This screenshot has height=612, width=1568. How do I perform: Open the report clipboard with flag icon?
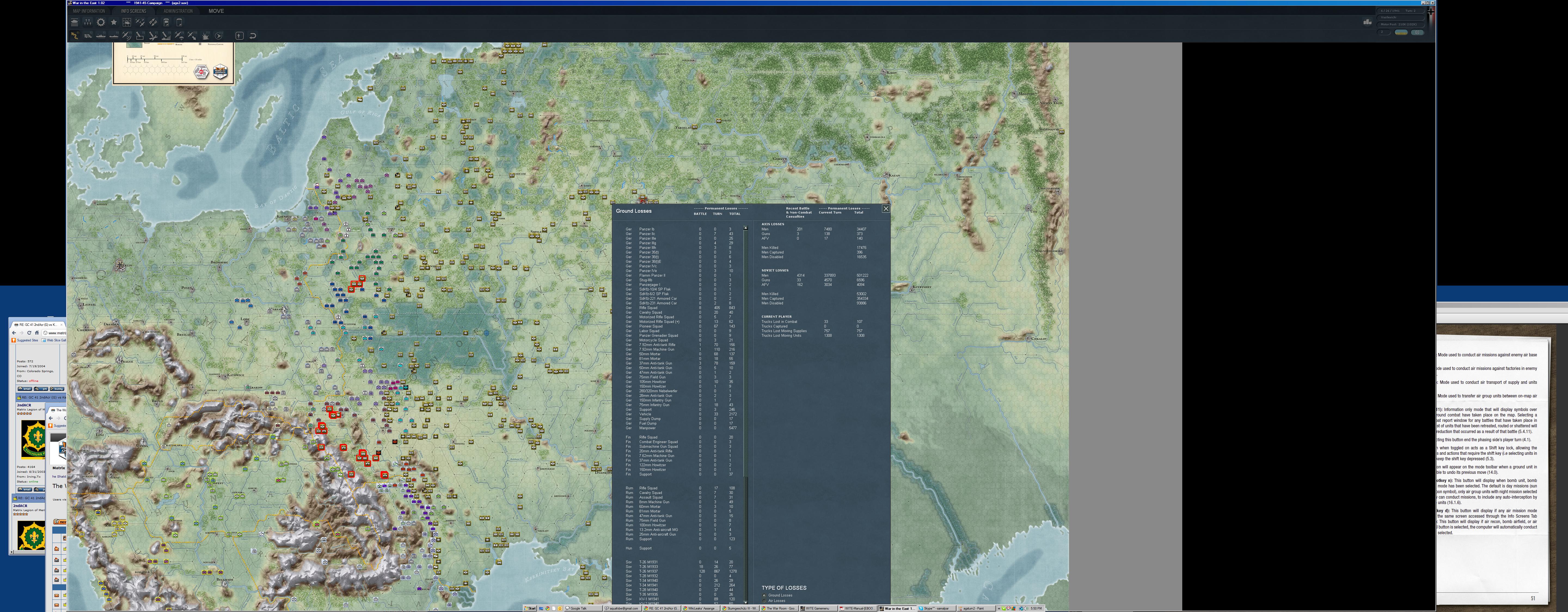coord(166,23)
